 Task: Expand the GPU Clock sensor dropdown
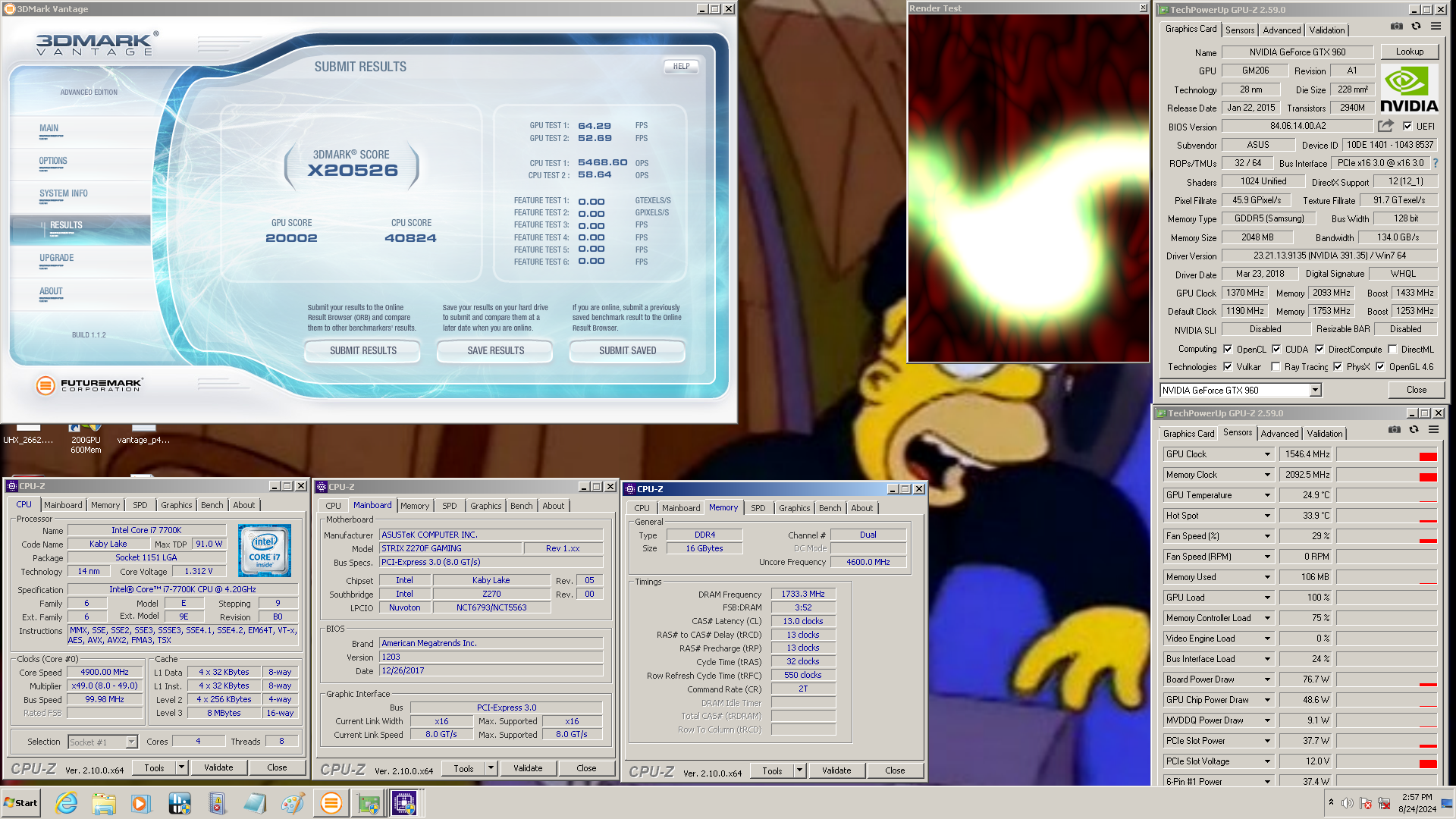[1266, 454]
